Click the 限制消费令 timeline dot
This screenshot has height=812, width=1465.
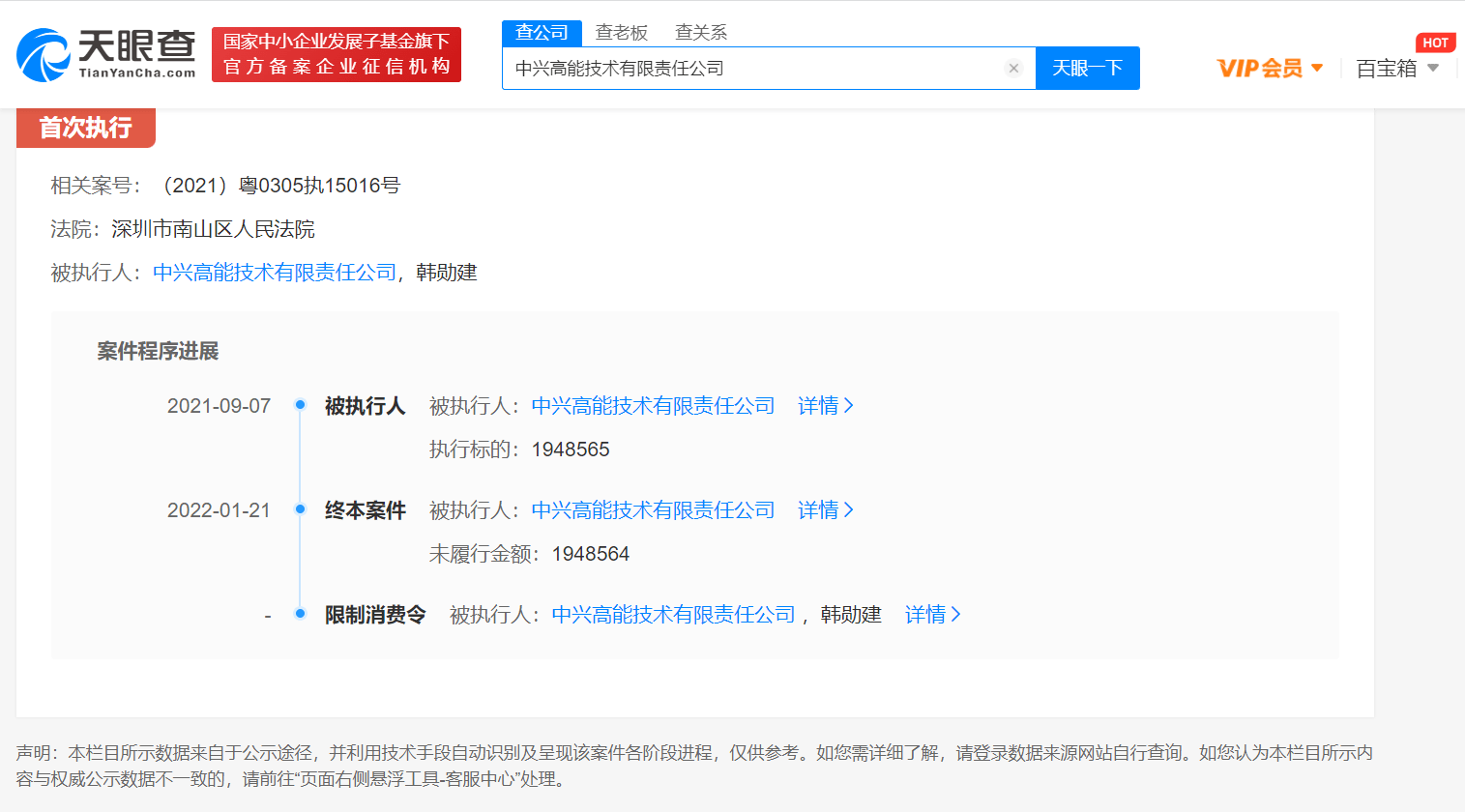coord(301,614)
